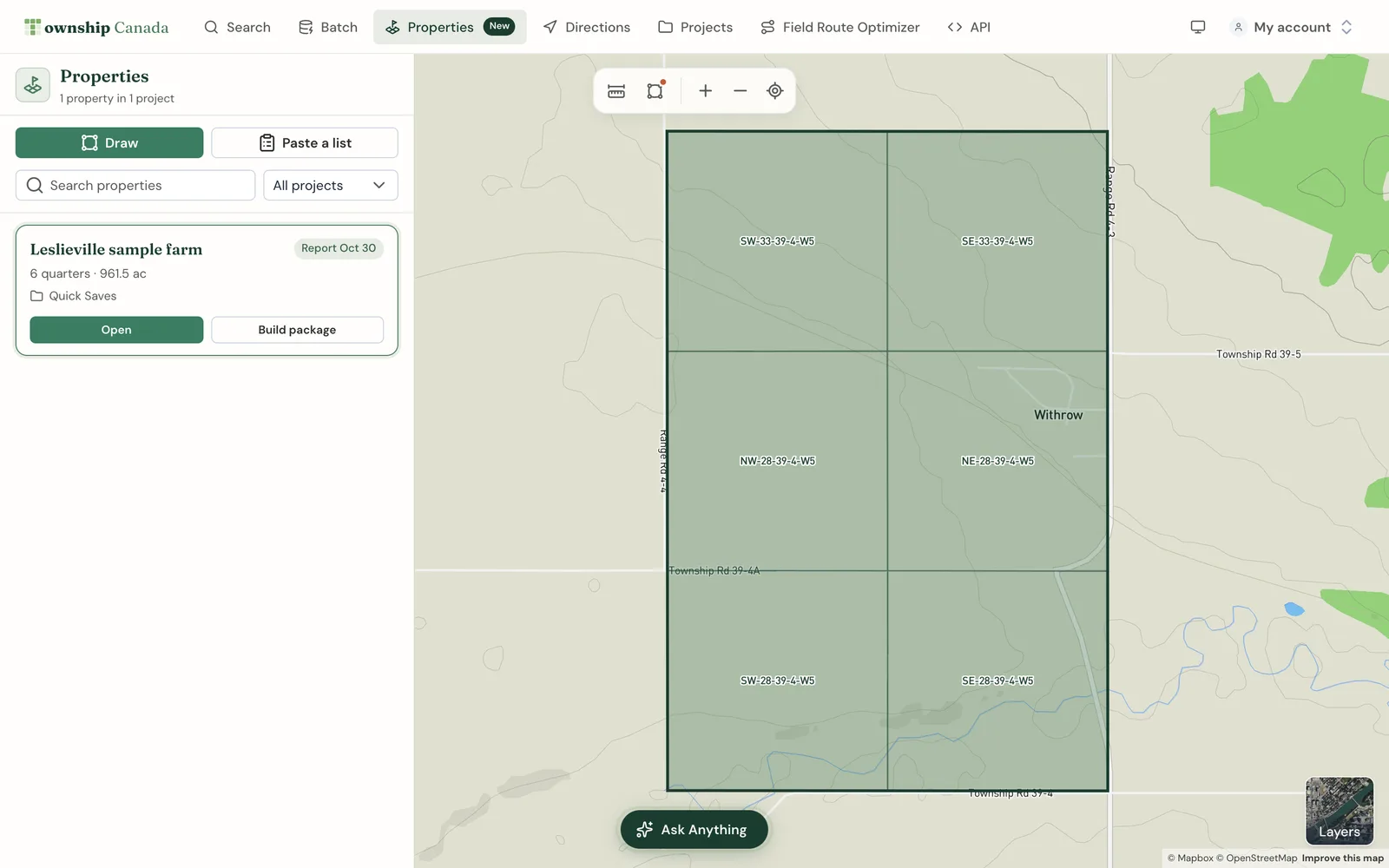
Task: Select the measure ruler tool
Action: 616,91
